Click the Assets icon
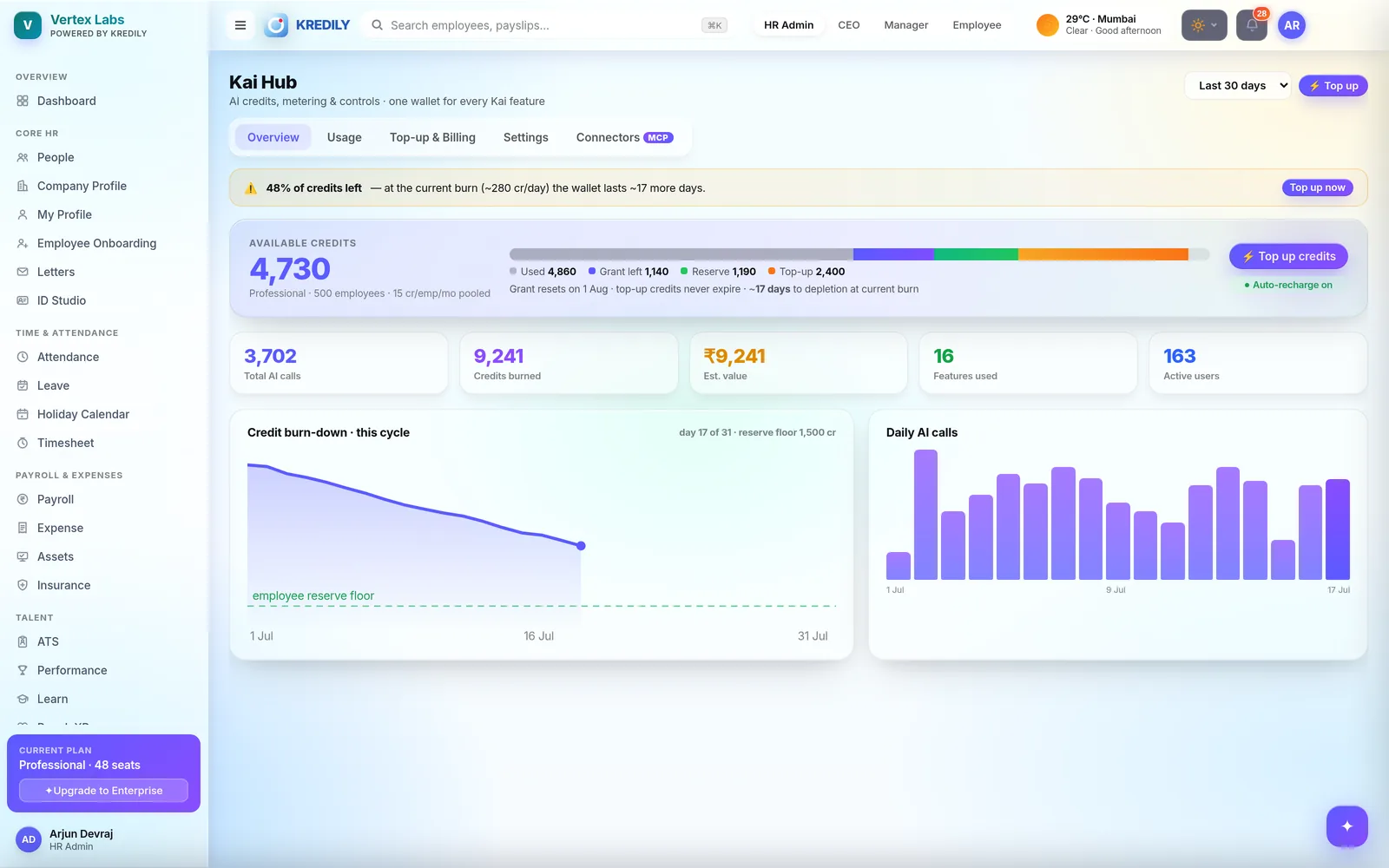Viewport: 1389px width, 868px height. pyautogui.click(x=23, y=556)
